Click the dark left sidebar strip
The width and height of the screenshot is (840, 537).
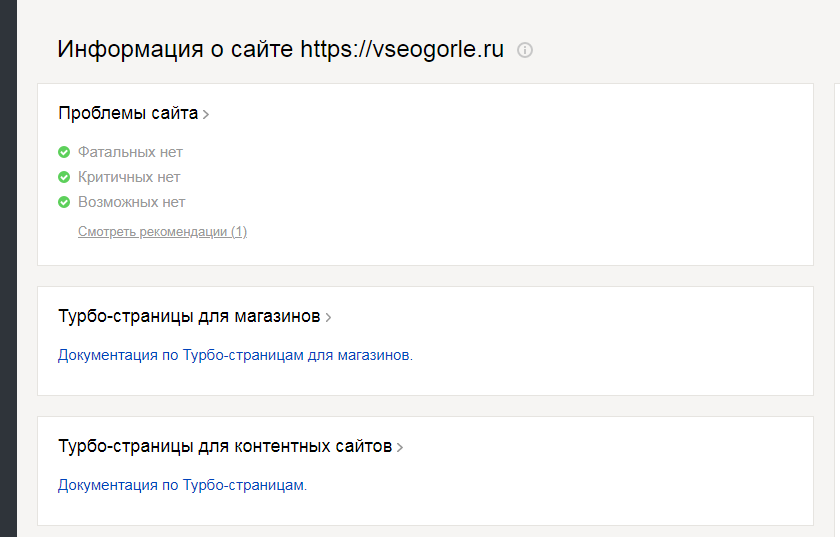[x=8, y=268]
